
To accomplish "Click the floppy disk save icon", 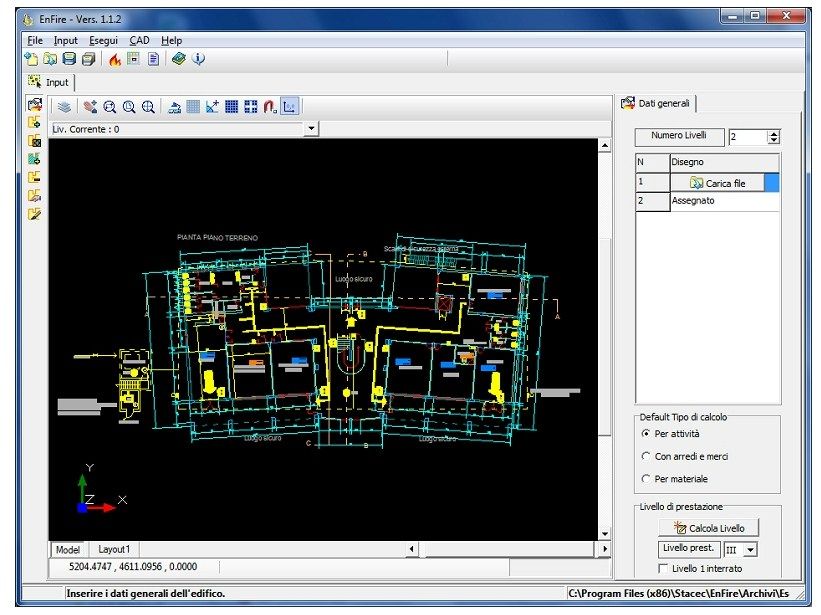I will tap(69, 59).
